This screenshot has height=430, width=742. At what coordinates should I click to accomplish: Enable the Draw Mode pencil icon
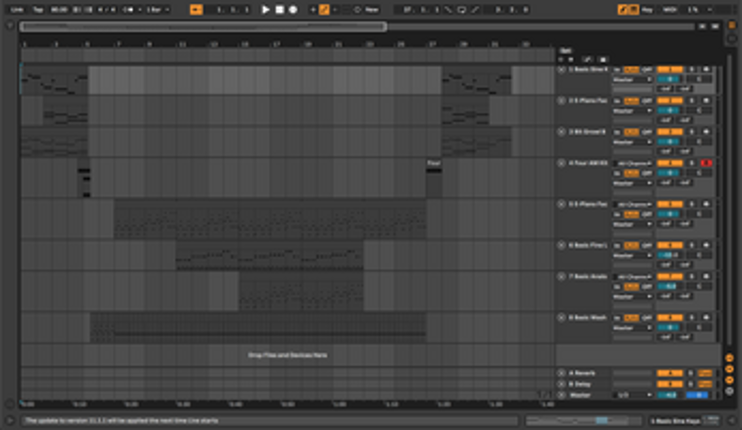pos(623,9)
